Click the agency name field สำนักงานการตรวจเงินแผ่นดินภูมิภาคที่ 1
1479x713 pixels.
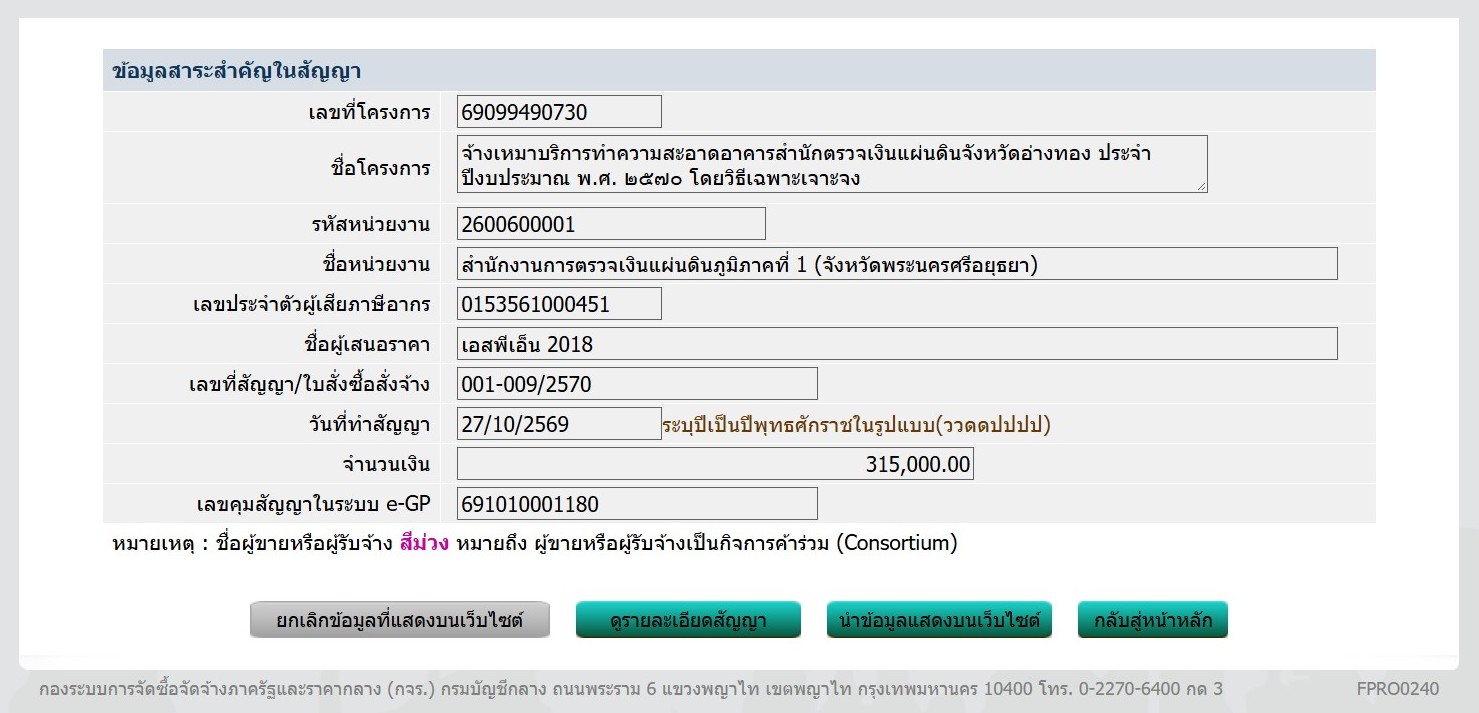[897, 264]
